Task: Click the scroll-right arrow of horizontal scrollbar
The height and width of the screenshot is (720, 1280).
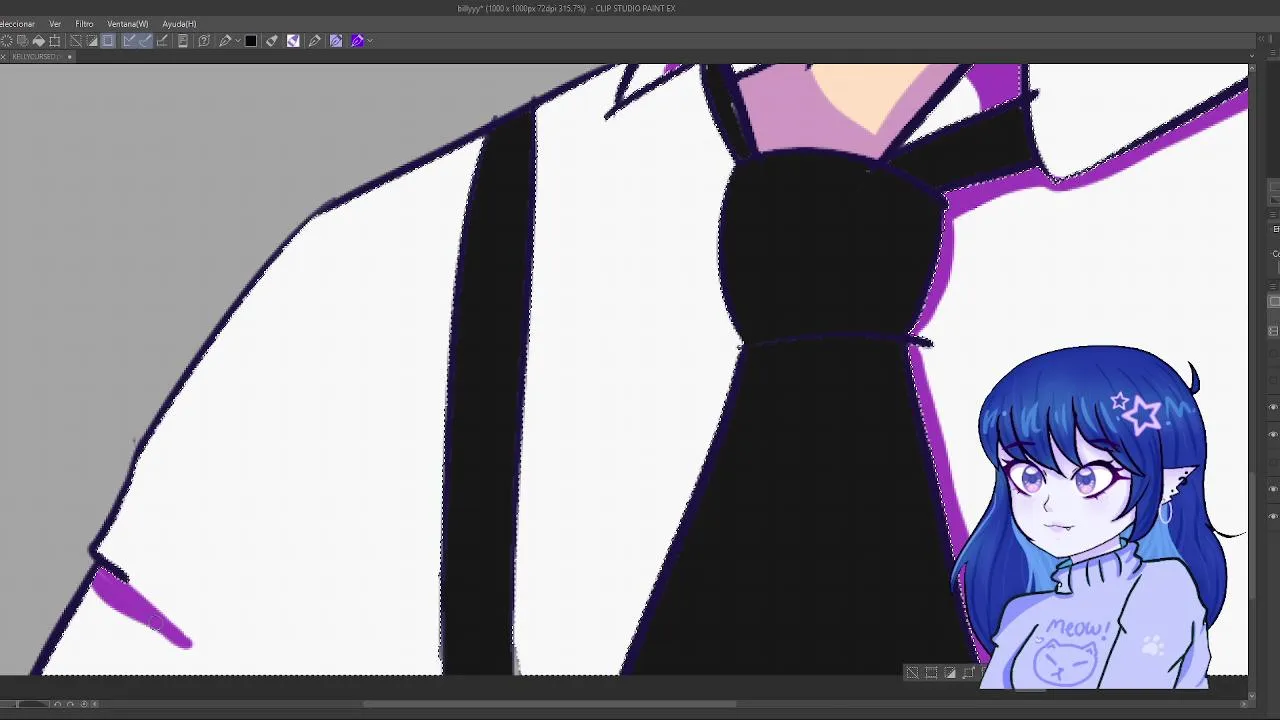Action: pos(1243,704)
